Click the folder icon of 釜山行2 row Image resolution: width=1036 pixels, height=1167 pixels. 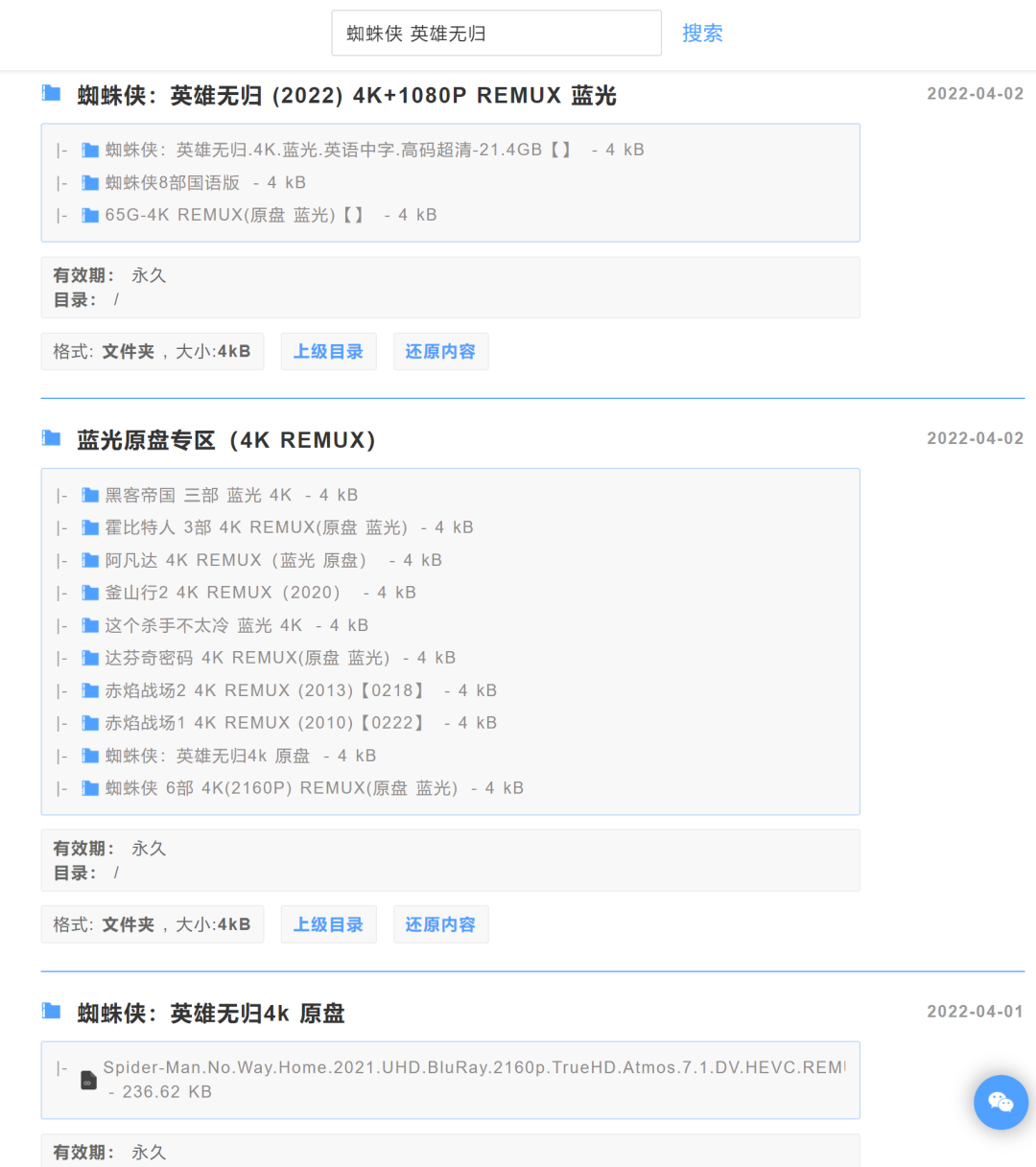[90, 593]
